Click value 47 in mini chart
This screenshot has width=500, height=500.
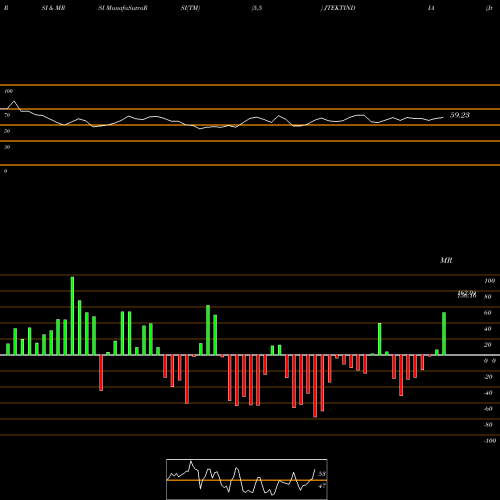tap(322, 486)
